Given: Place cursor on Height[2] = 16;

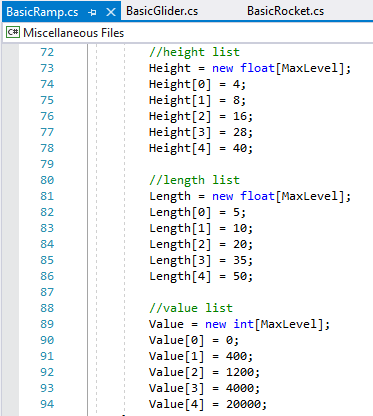Looking at the screenshot, I should (201, 116).
